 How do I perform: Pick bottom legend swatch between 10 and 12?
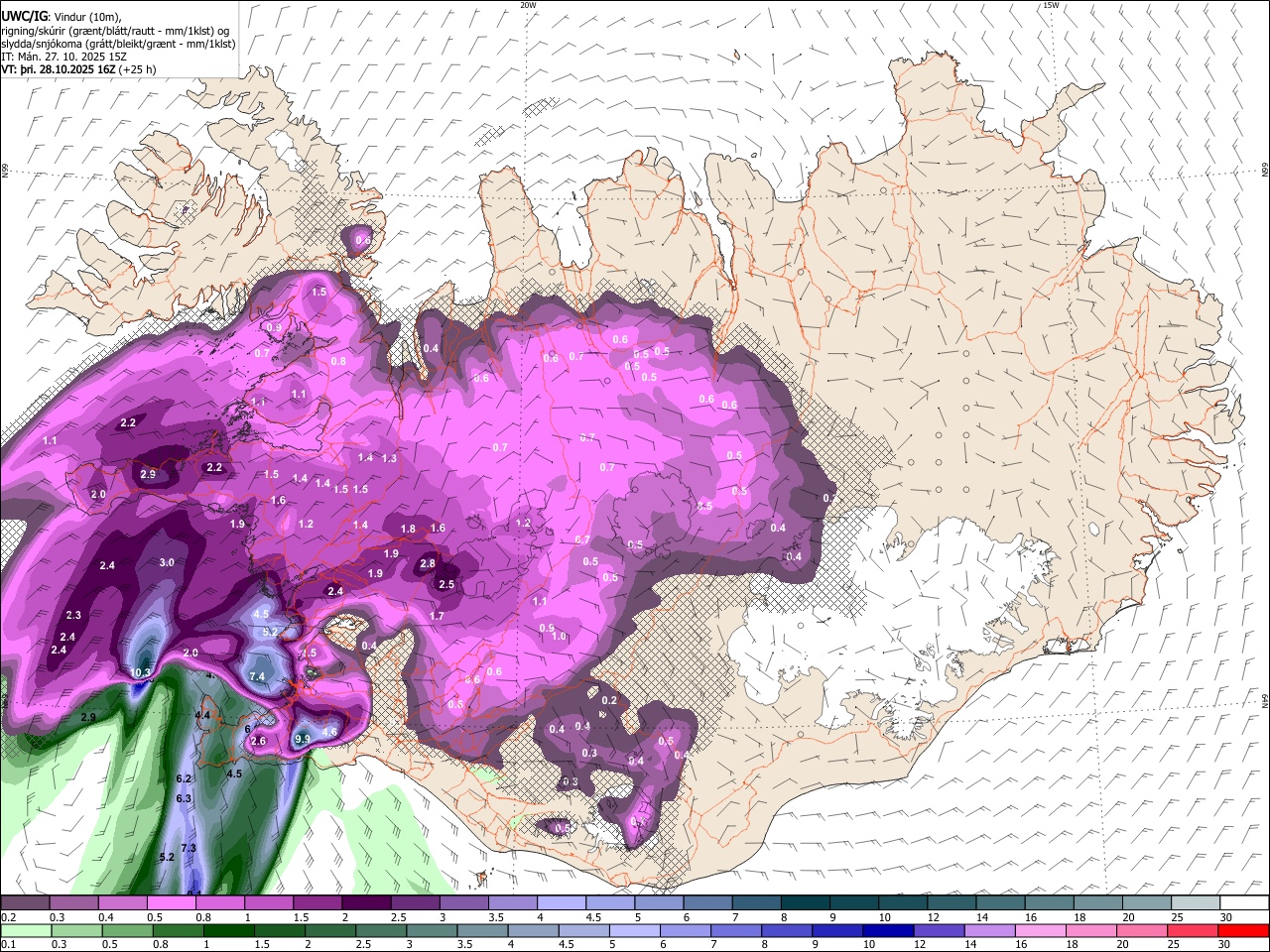click(x=887, y=930)
